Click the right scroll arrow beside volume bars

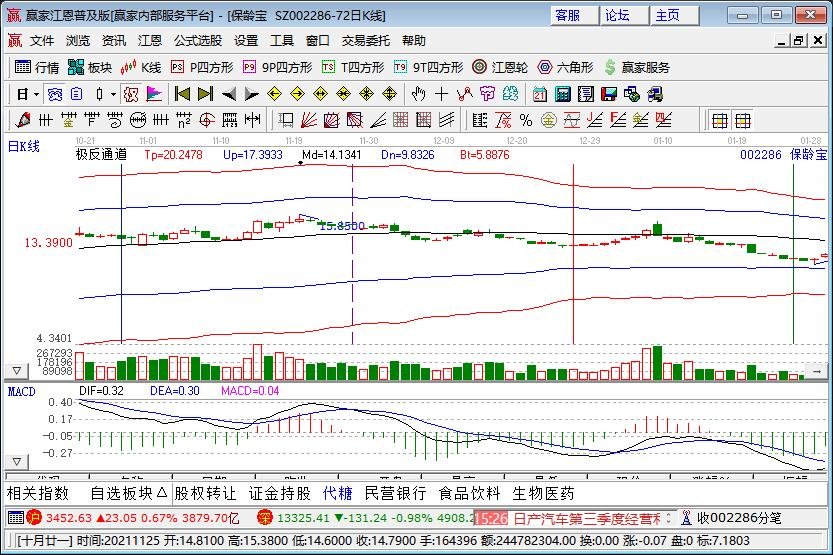pyautogui.click(x=817, y=371)
